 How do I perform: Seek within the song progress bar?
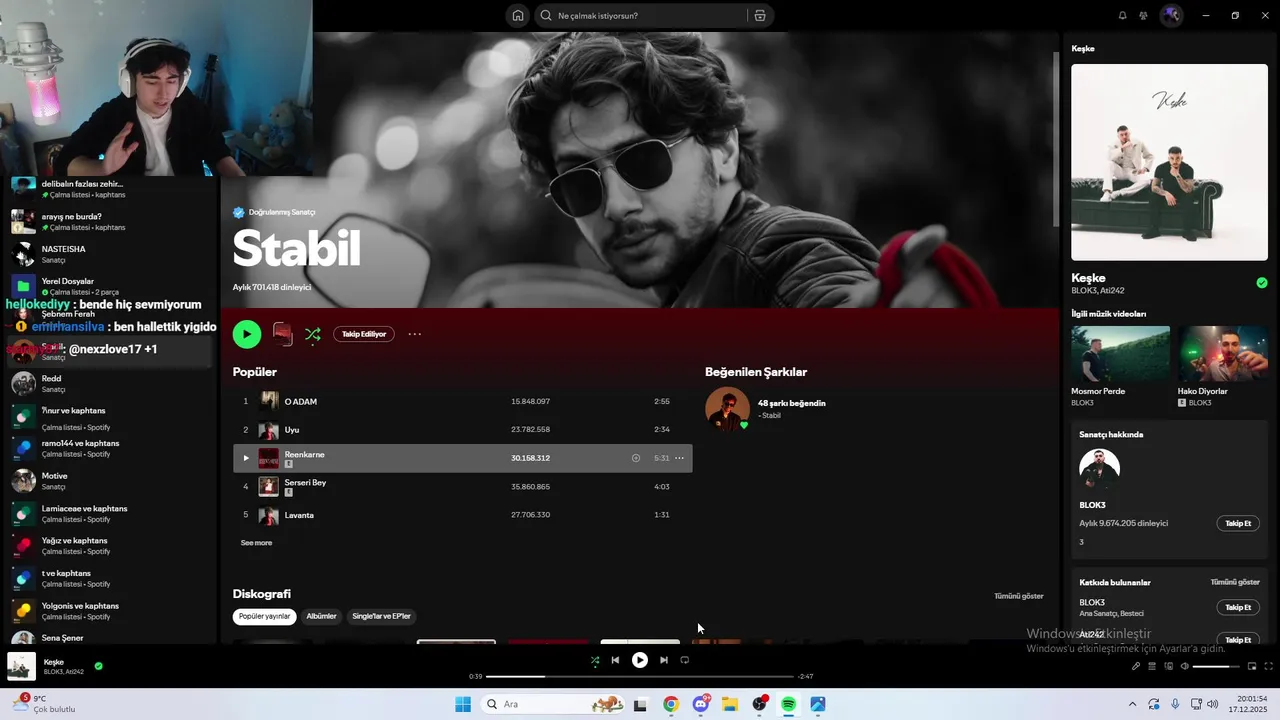639,677
